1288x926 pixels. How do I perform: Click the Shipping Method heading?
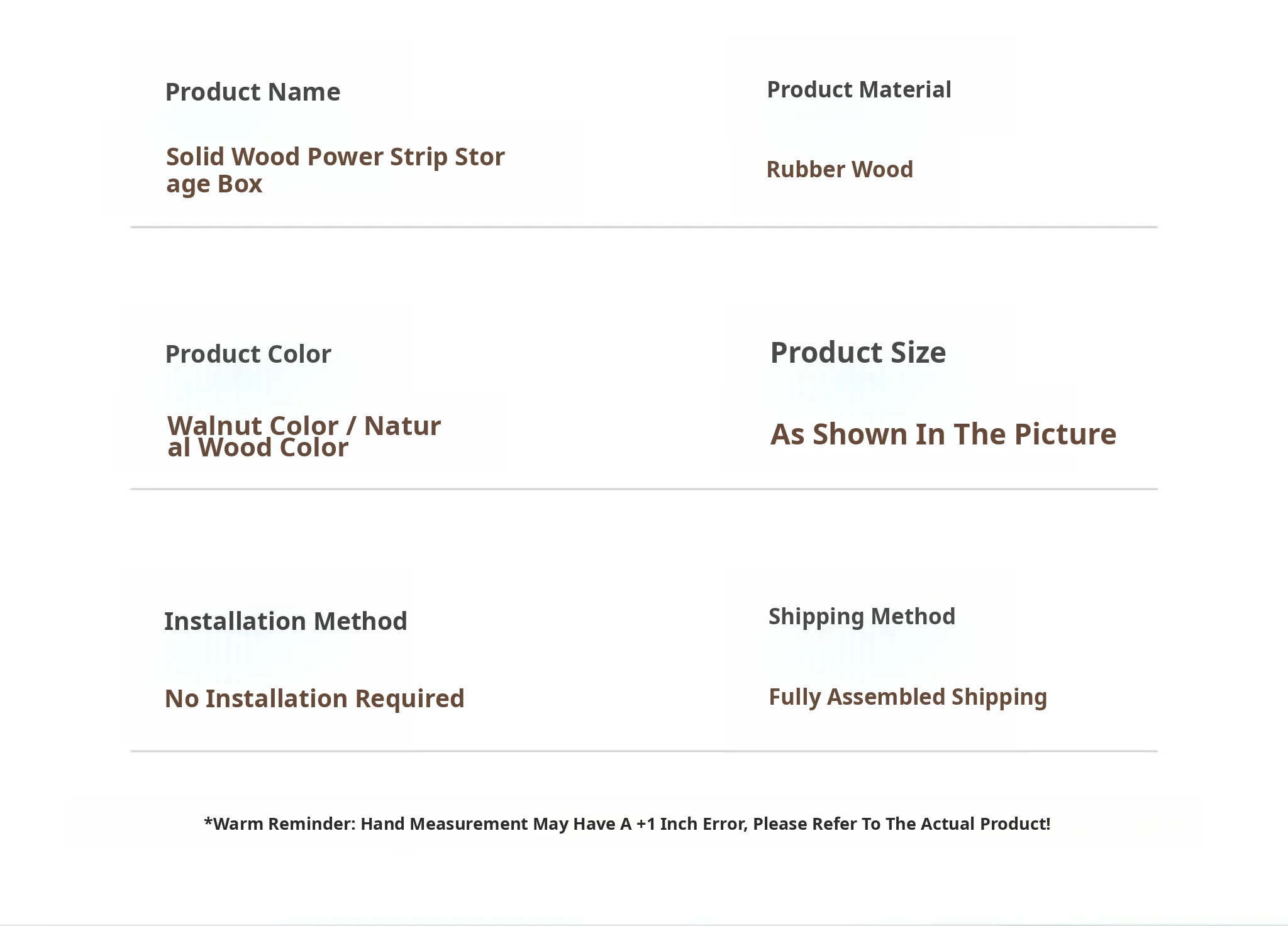[862, 617]
